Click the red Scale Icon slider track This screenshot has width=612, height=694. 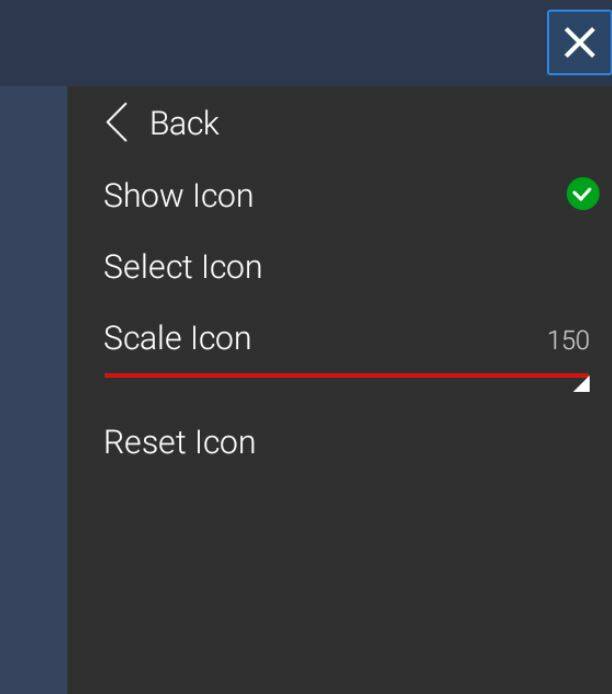click(300, 375)
